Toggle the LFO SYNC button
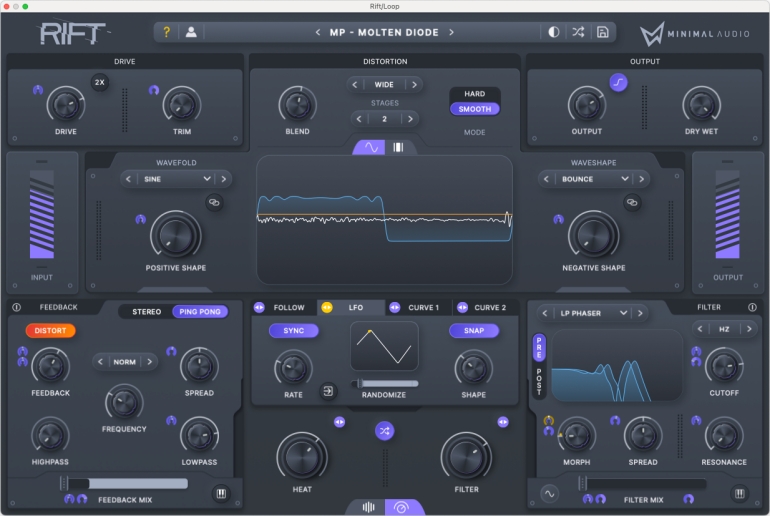Image resolution: width=770 pixels, height=516 pixels. [x=293, y=330]
